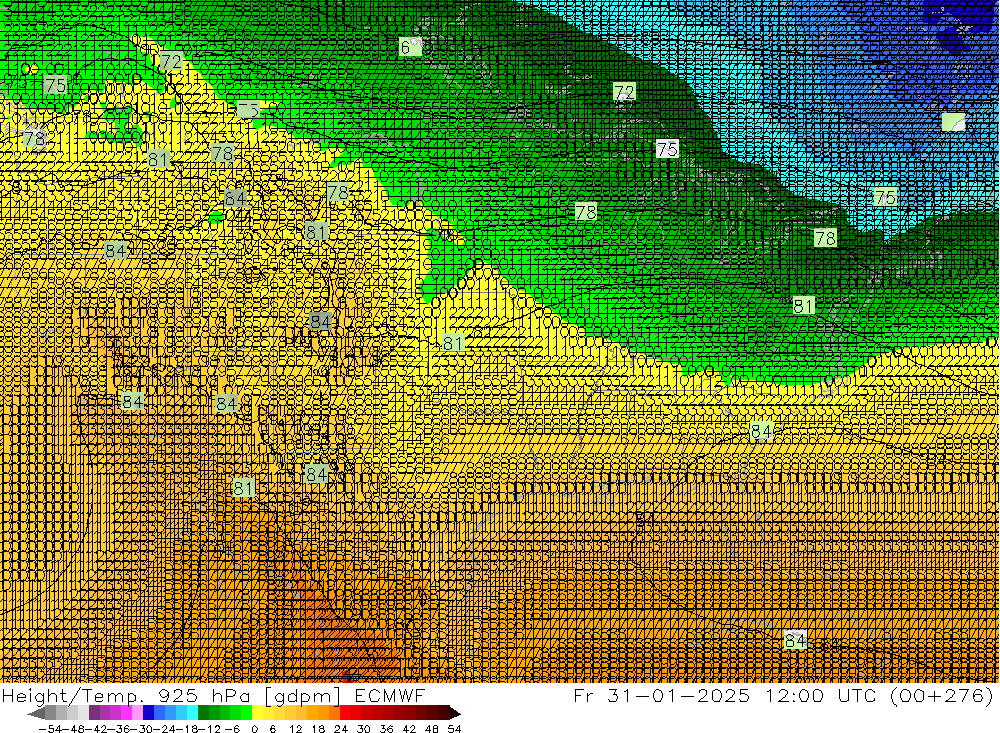Click the '48' legend value
Viewport: 1000px width, 733px height.
pos(432,729)
